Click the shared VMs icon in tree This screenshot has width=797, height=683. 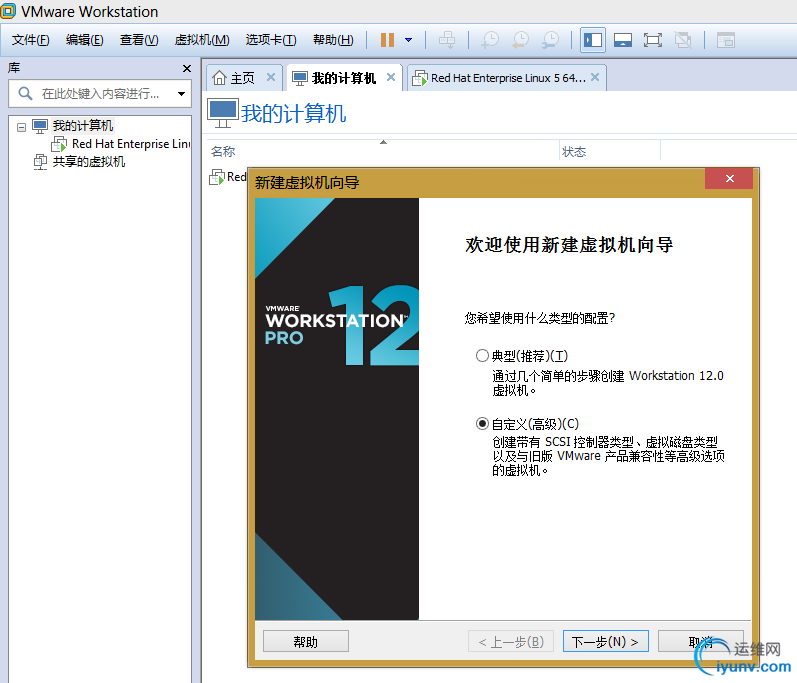point(40,162)
